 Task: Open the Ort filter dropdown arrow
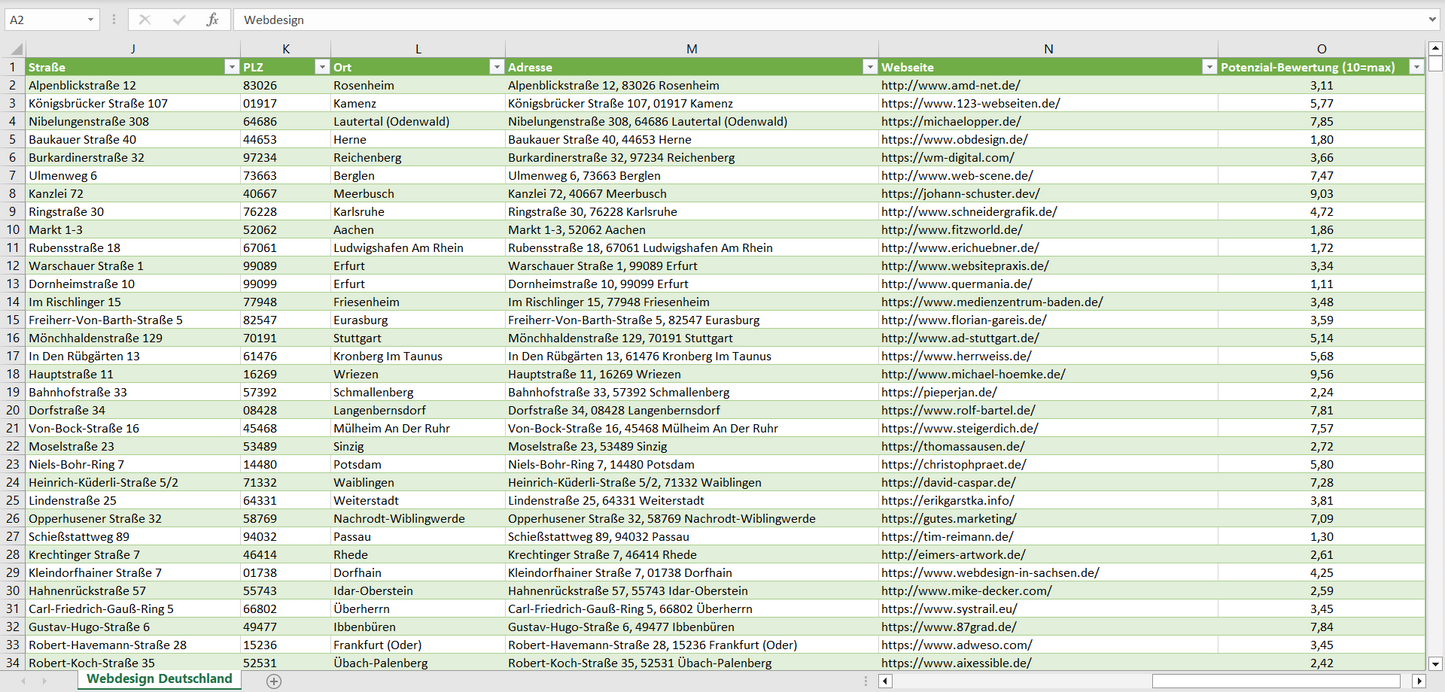(496, 67)
